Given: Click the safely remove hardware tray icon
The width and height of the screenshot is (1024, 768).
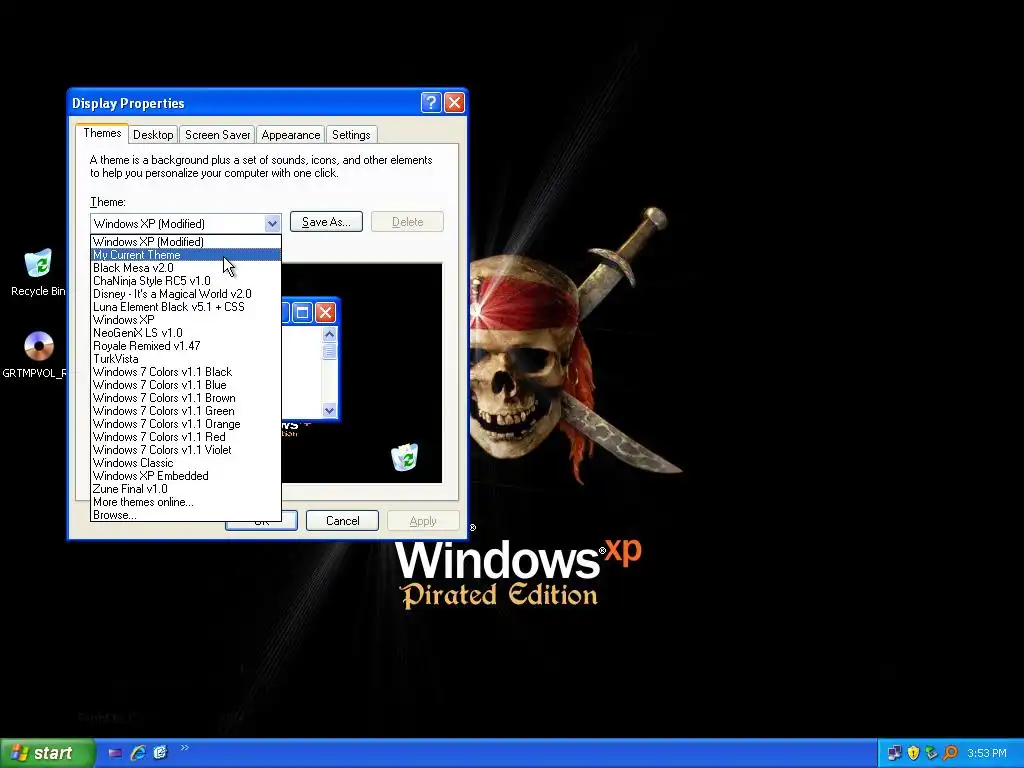Looking at the screenshot, I should (x=931, y=753).
